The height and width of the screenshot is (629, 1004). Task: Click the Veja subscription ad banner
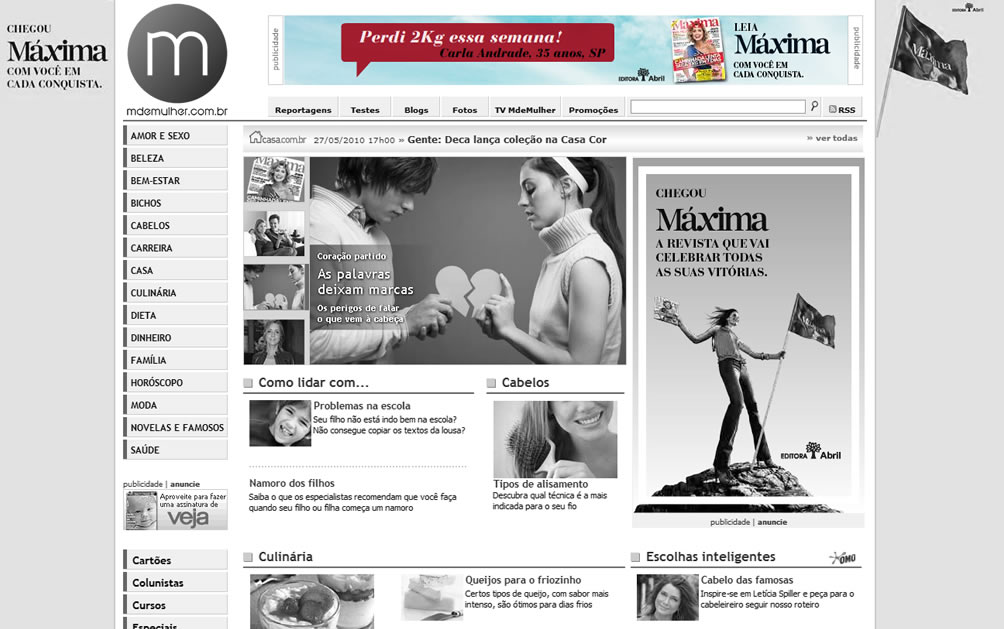point(175,510)
